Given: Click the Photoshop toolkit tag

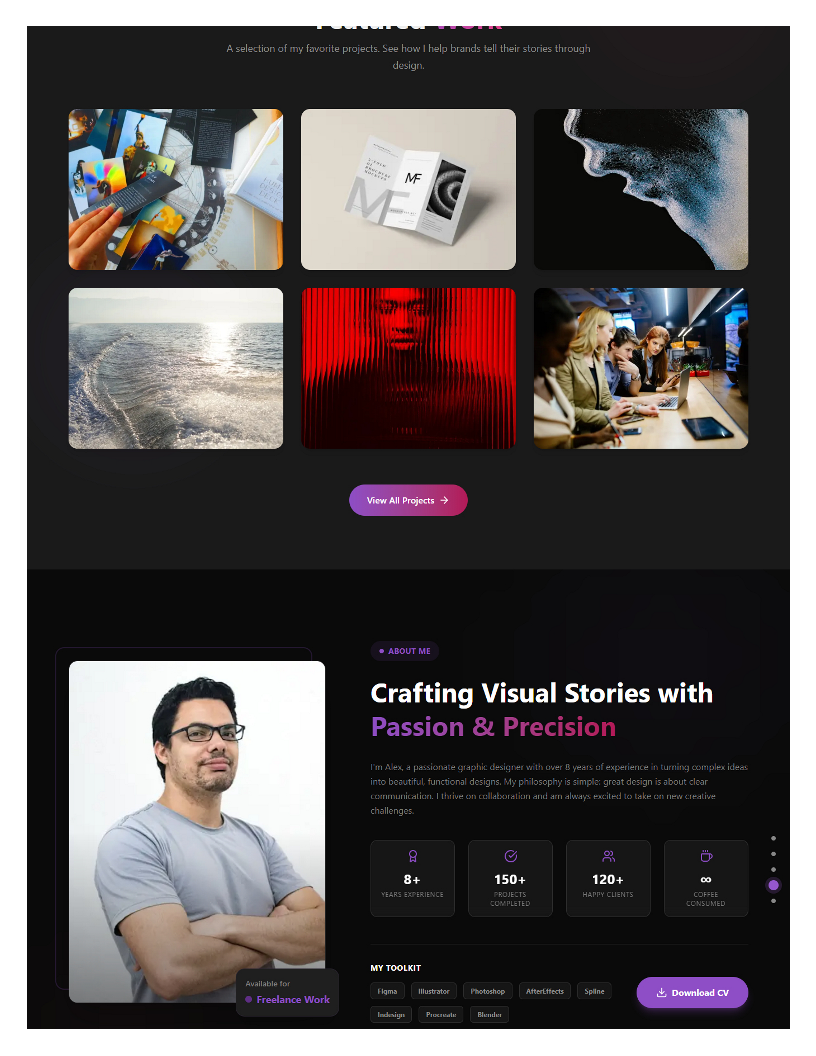Looking at the screenshot, I should (487, 991).
